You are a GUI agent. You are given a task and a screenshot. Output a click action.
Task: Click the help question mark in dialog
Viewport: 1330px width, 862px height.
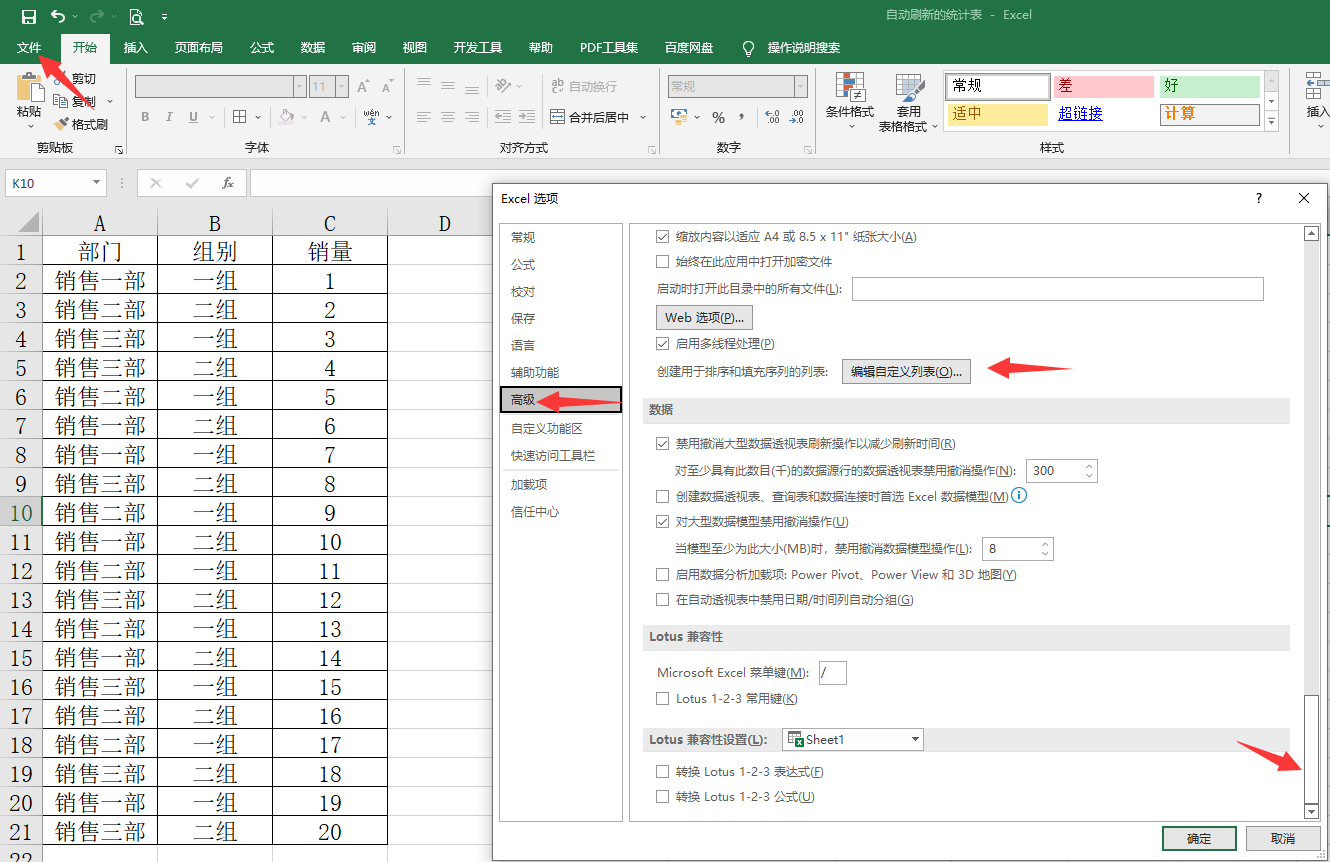[1259, 198]
